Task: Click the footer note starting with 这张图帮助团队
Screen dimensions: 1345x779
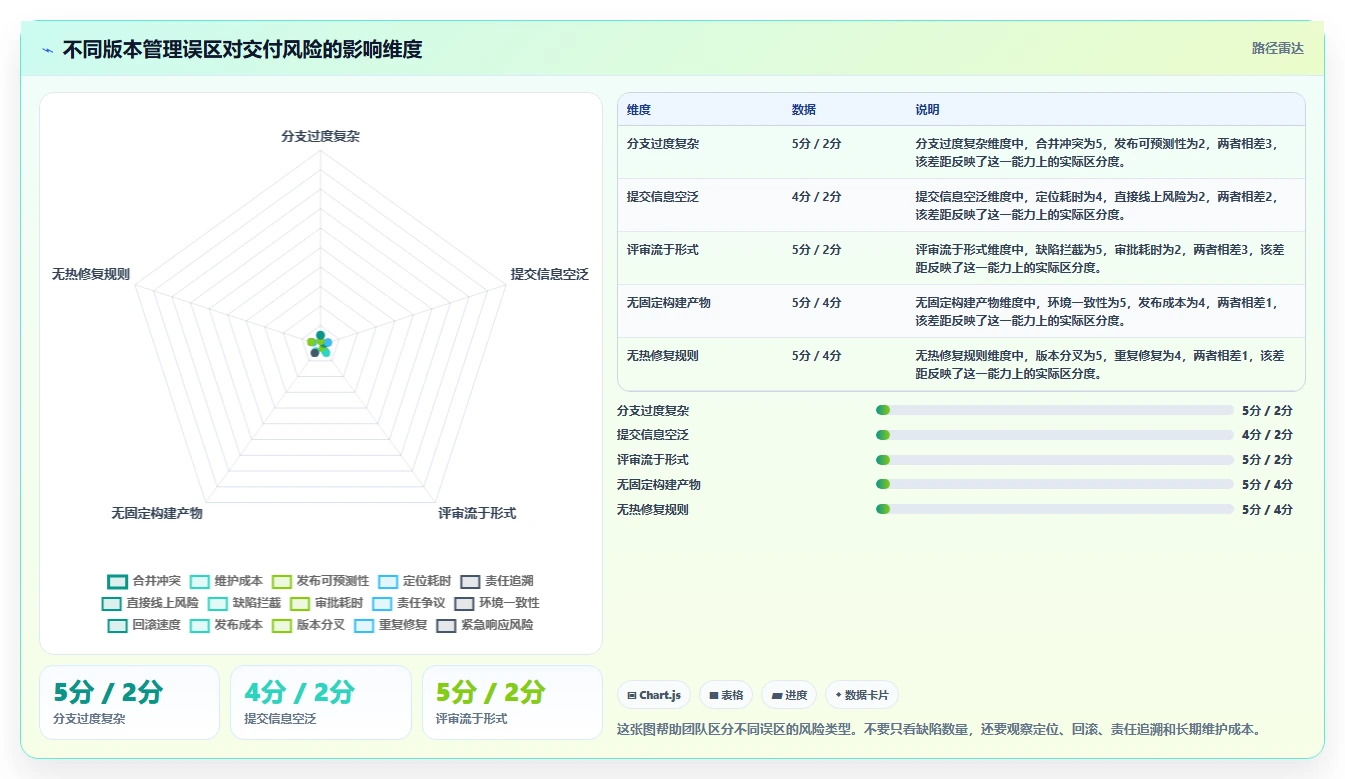Action: click(x=940, y=729)
